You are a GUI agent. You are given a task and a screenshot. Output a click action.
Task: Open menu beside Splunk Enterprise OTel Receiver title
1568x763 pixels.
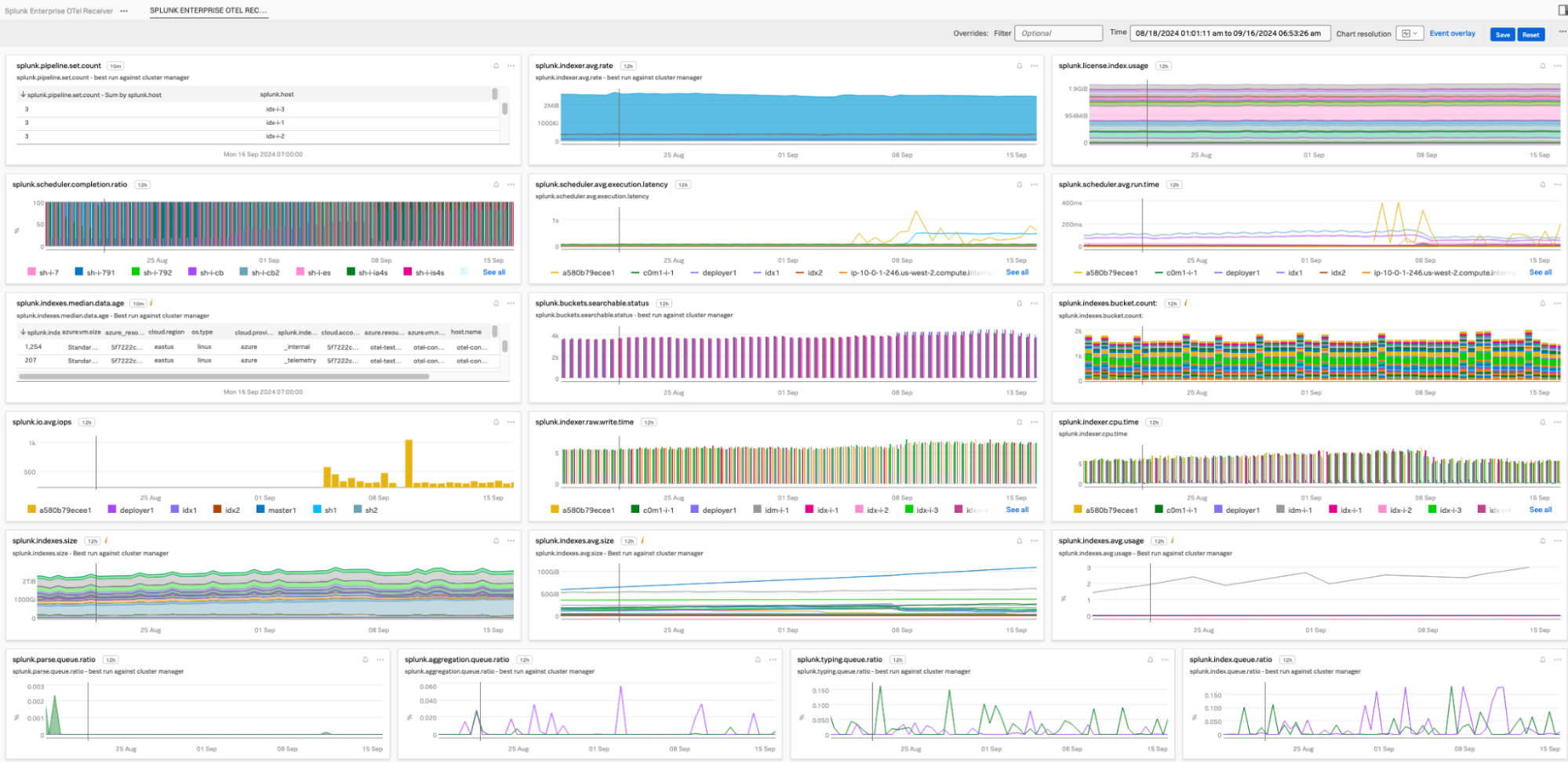(x=124, y=11)
